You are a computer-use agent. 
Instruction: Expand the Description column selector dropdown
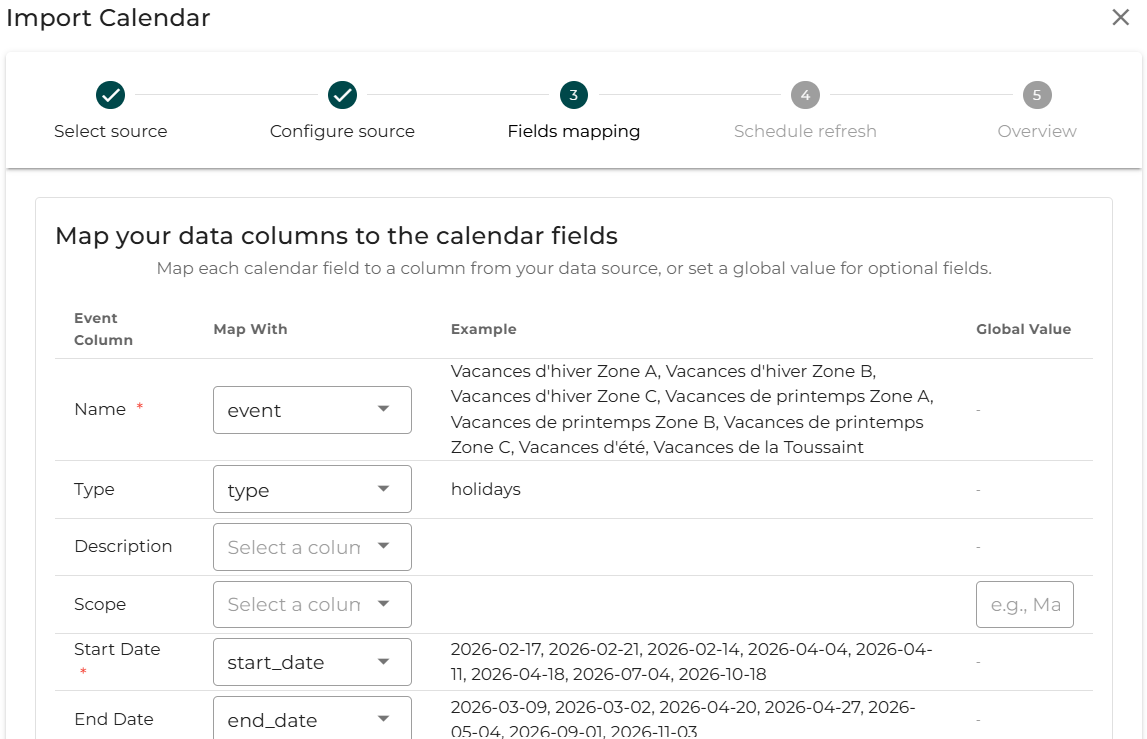[x=312, y=547]
